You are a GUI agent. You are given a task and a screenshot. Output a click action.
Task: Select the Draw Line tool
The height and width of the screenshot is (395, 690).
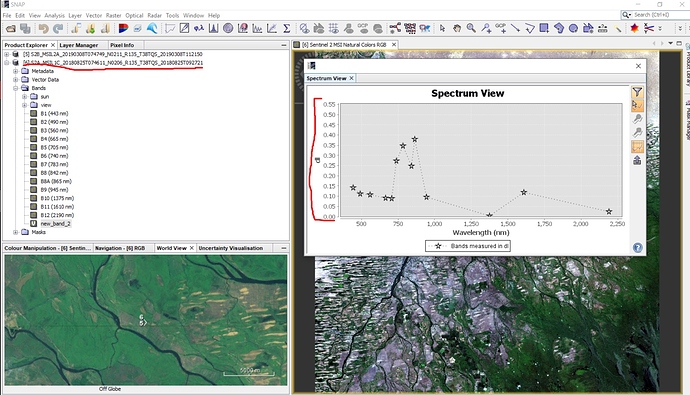click(x=515, y=29)
